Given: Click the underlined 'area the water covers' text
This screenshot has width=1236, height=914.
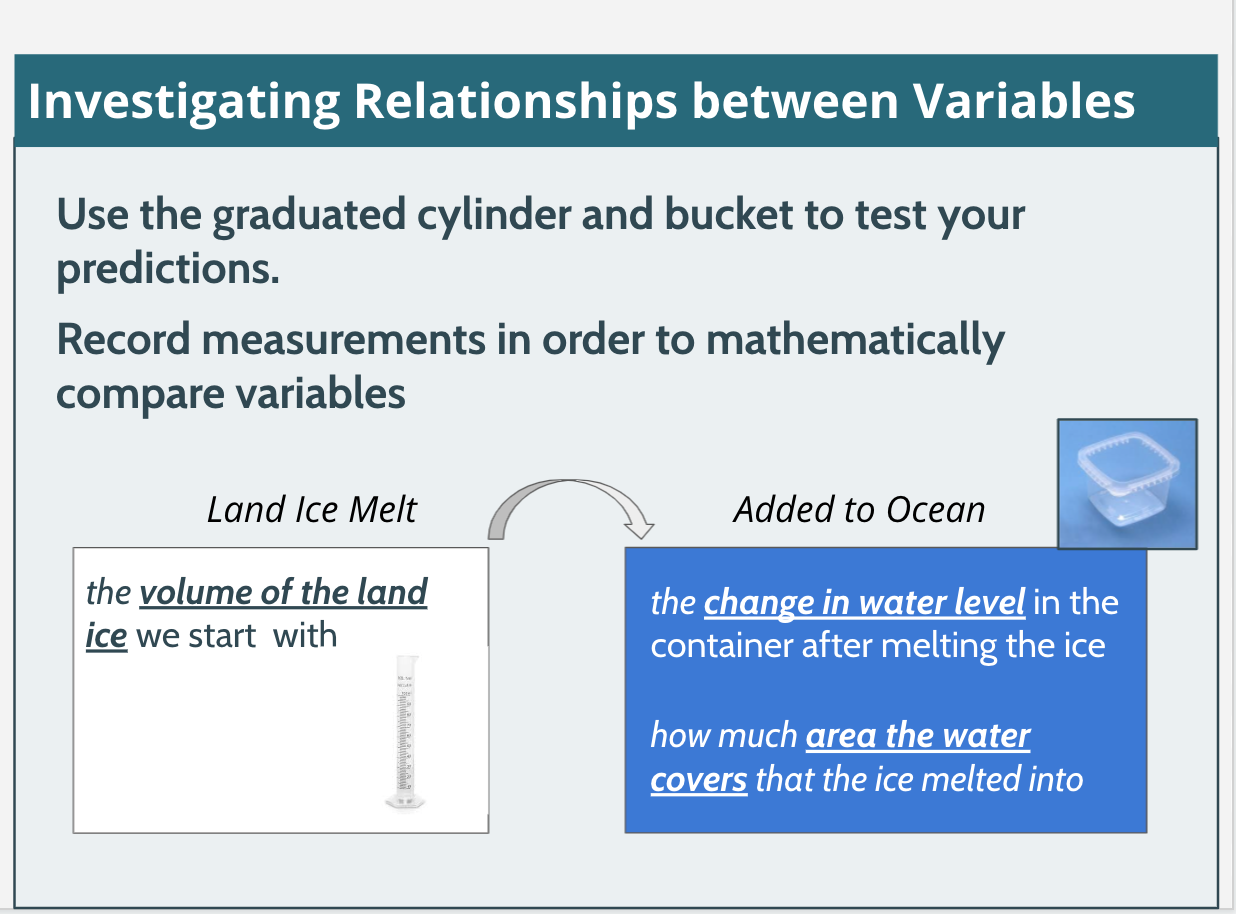Looking at the screenshot, I should pyautogui.click(x=917, y=737).
